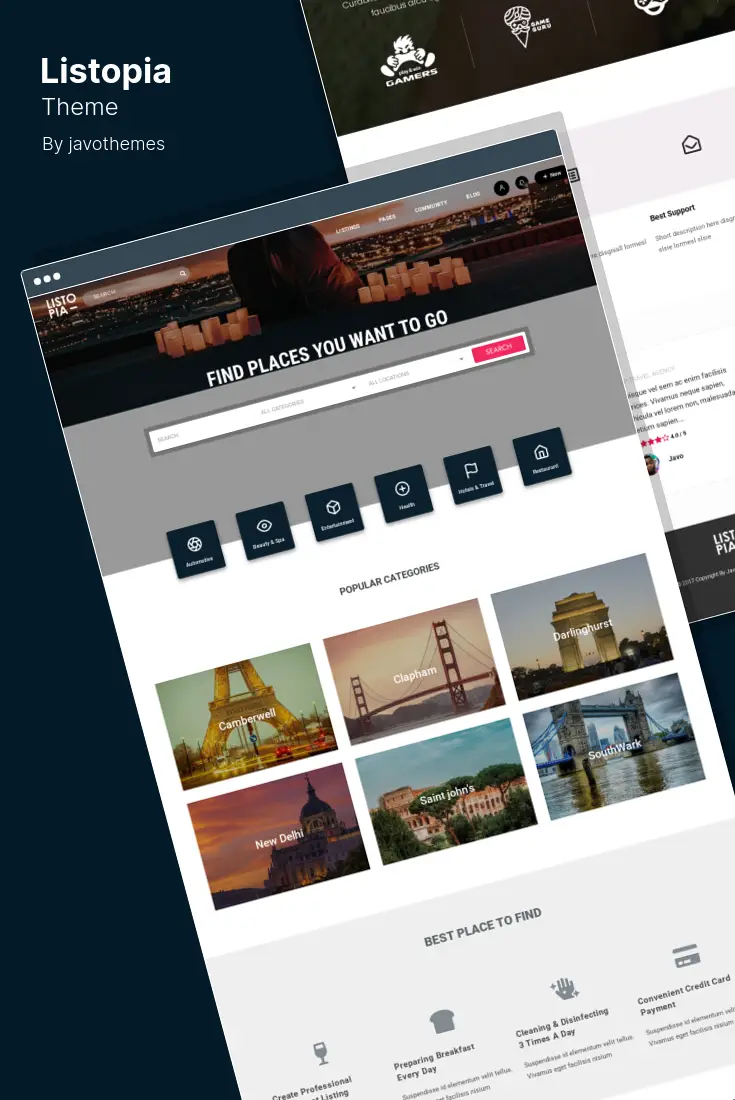Click the hand sparkle icon above Cleaning & Disinfecting
Image resolution: width=735 pixels, height=1100 pixels.
565,988
